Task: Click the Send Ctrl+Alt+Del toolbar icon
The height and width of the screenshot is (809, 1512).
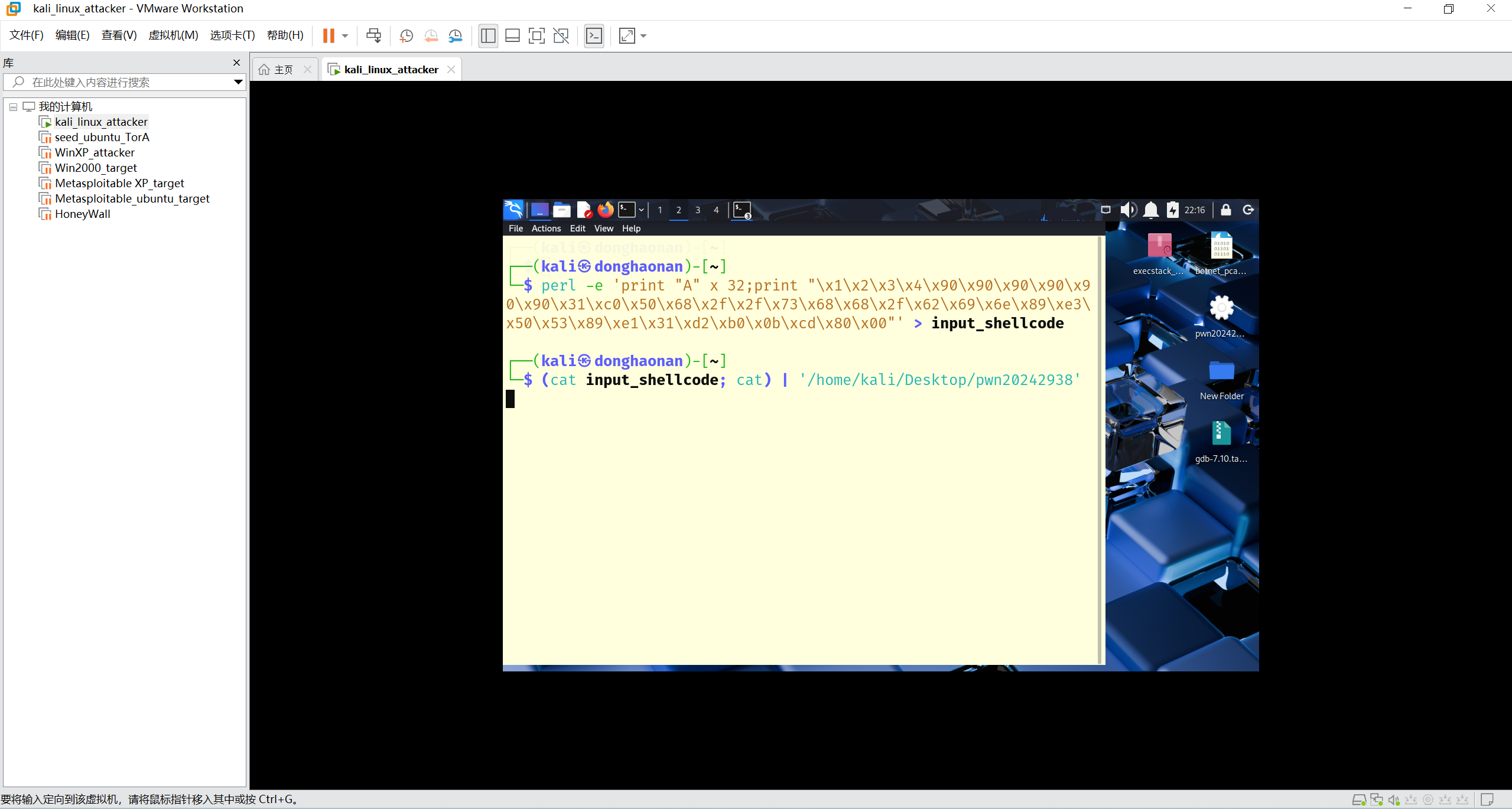Action: pos(373,36)
